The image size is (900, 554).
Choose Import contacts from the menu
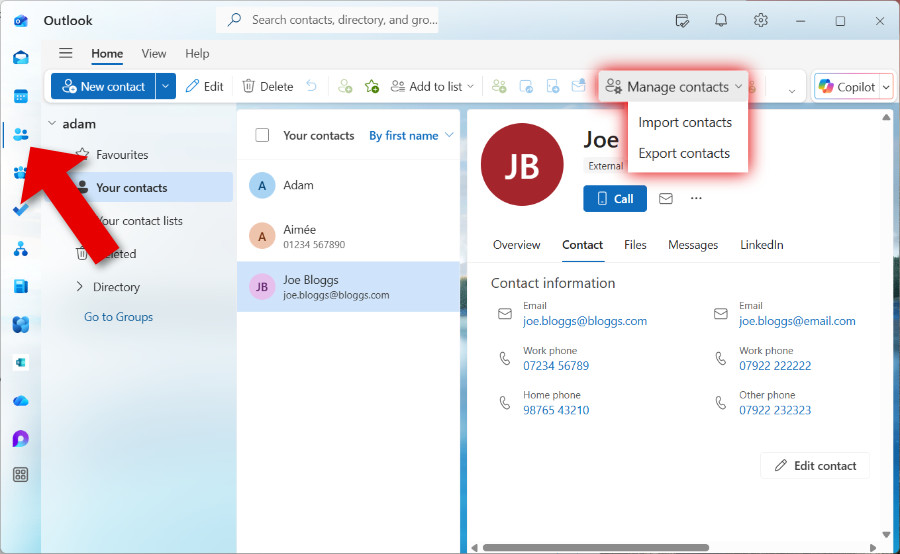pos(685,122)
